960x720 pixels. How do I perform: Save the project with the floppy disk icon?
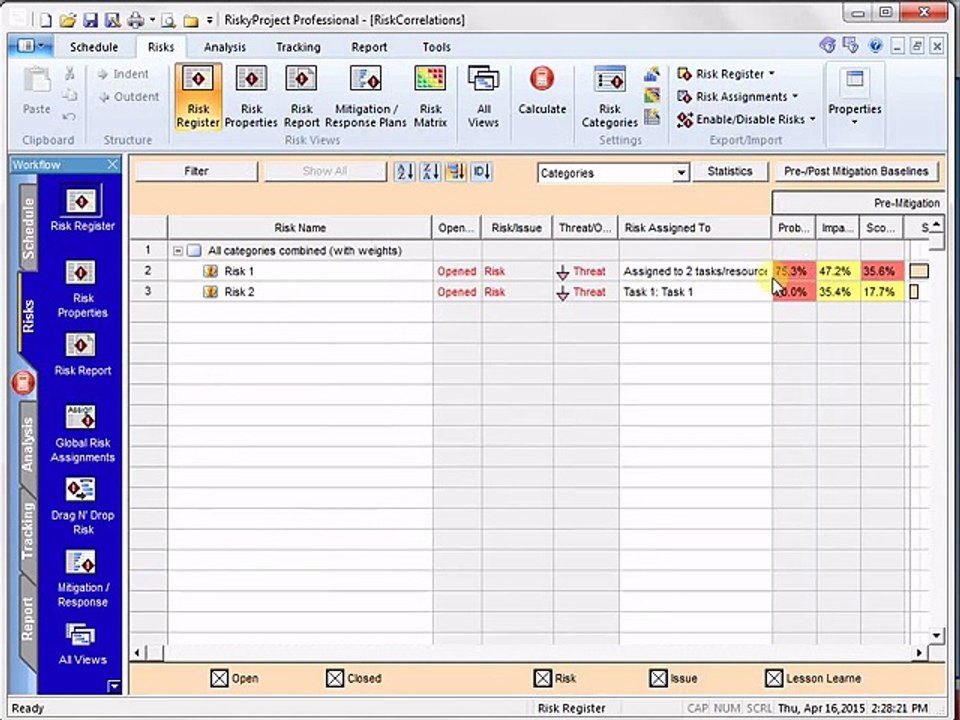pos(91,20)
